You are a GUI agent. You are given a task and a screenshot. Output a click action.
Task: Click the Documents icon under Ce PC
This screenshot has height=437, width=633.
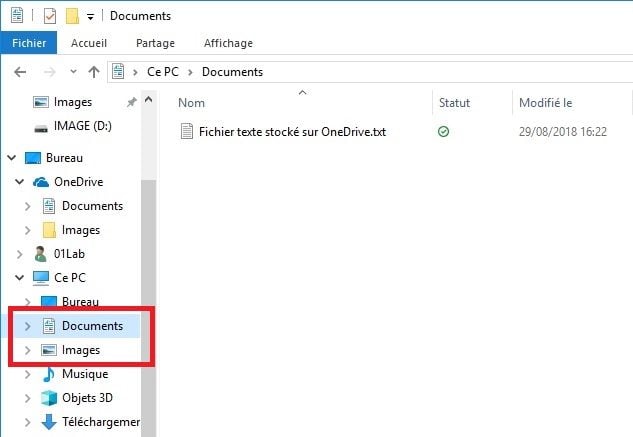tap(49, 326)
